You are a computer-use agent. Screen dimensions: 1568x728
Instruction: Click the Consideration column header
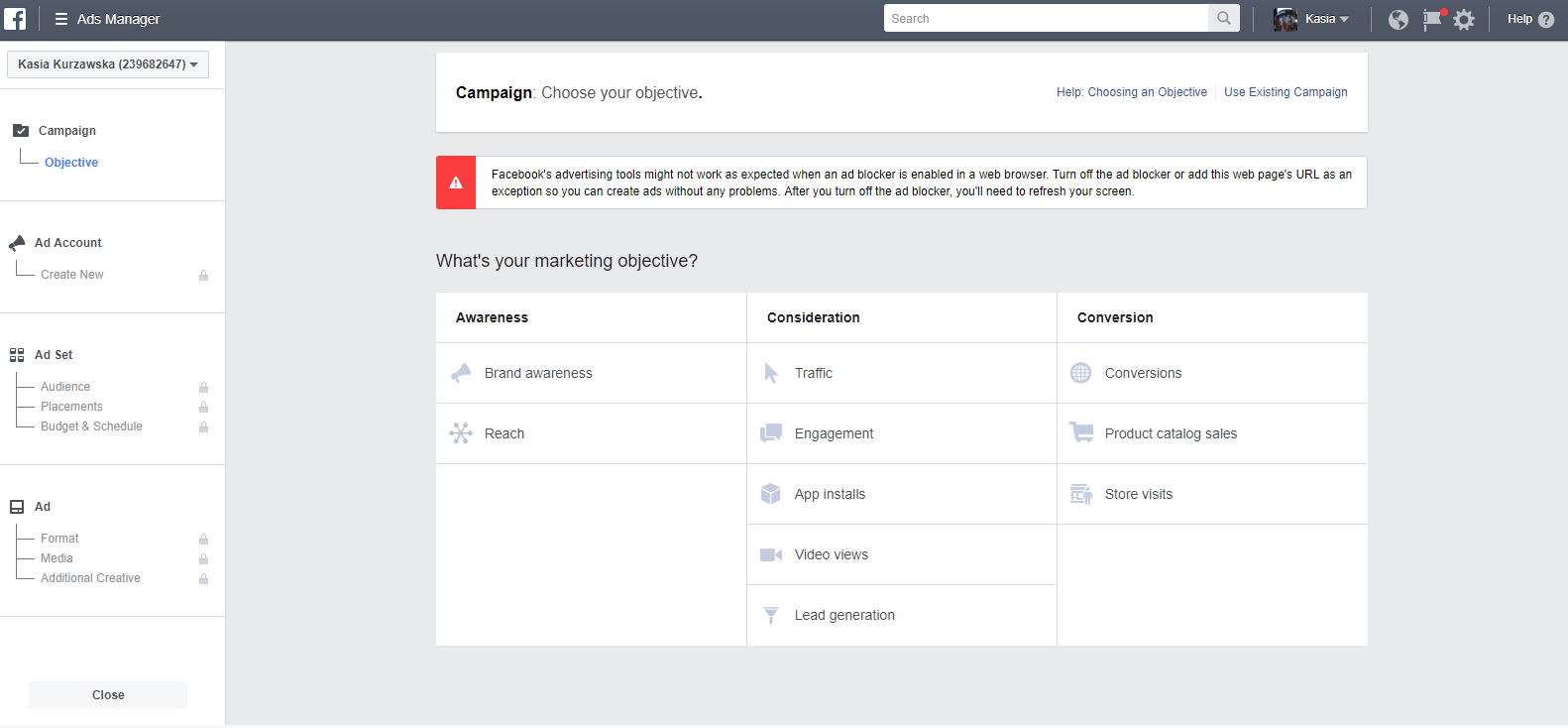[813, 317]
